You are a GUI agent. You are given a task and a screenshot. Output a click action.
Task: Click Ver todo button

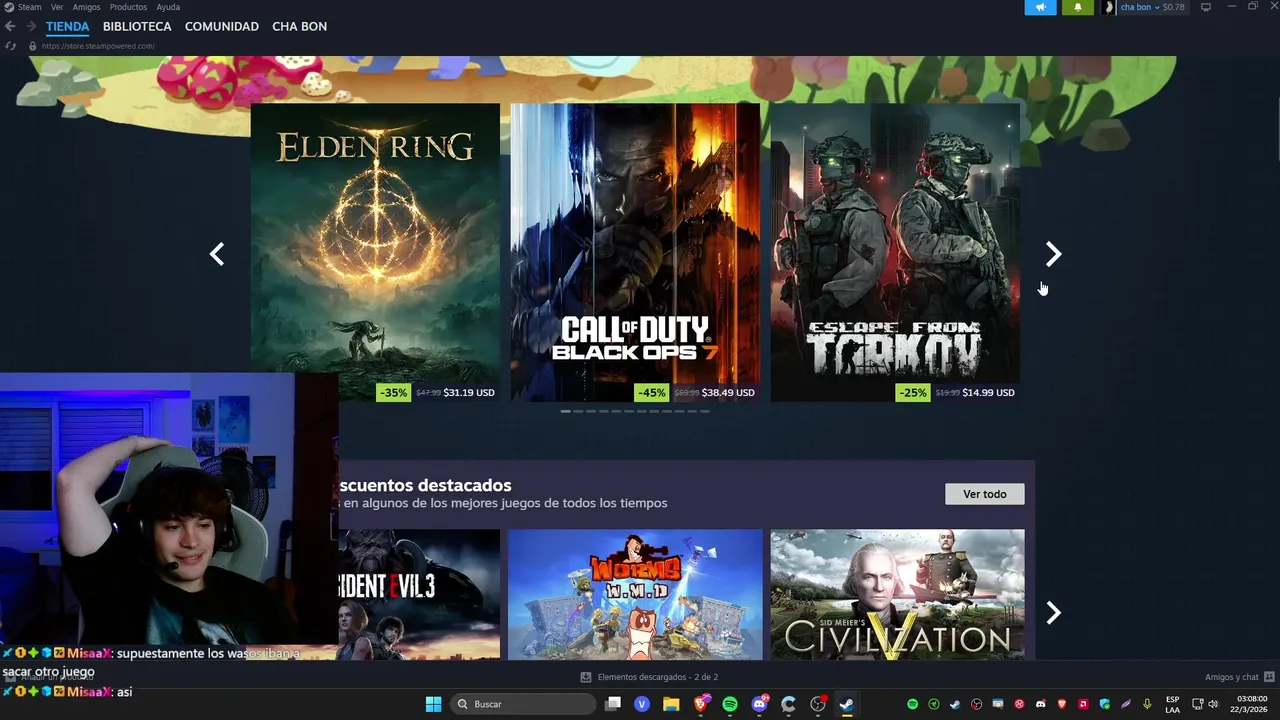985,494
